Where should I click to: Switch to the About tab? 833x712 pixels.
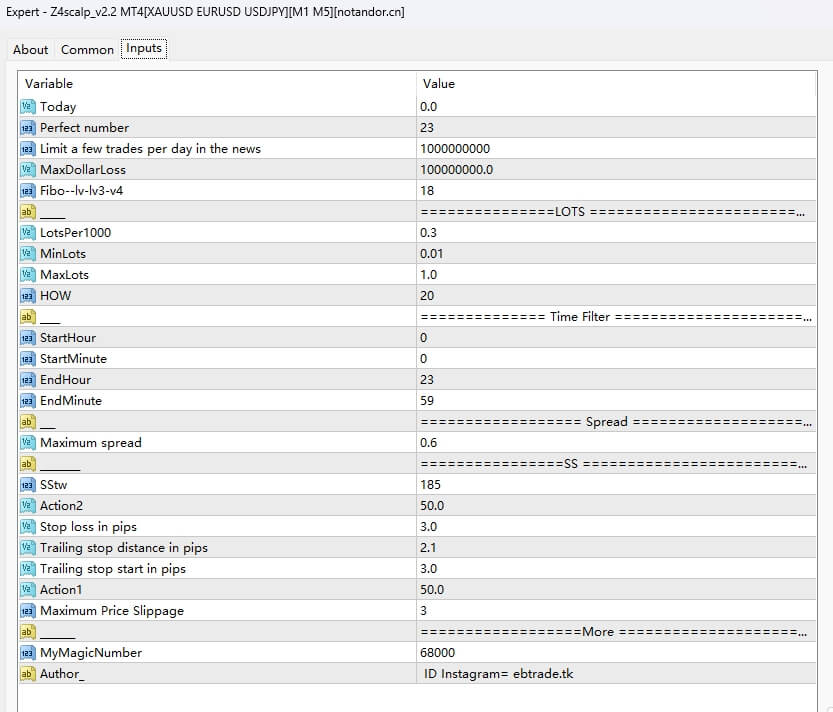click(30, 49)
